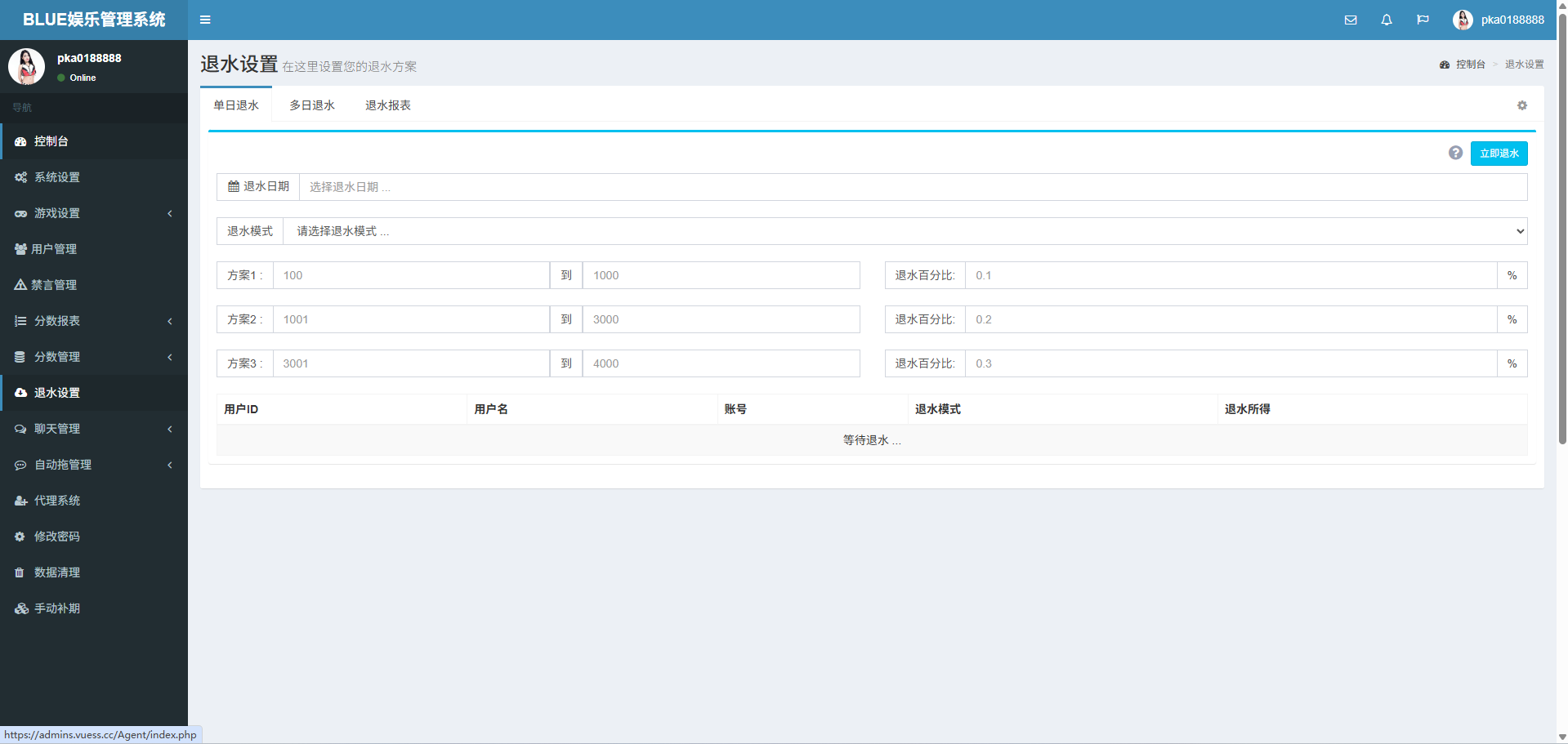This screenshot has height=744, width=1568.
Task: Expand the 游戏设置 chevron arrow
Action: pos(170,213)
